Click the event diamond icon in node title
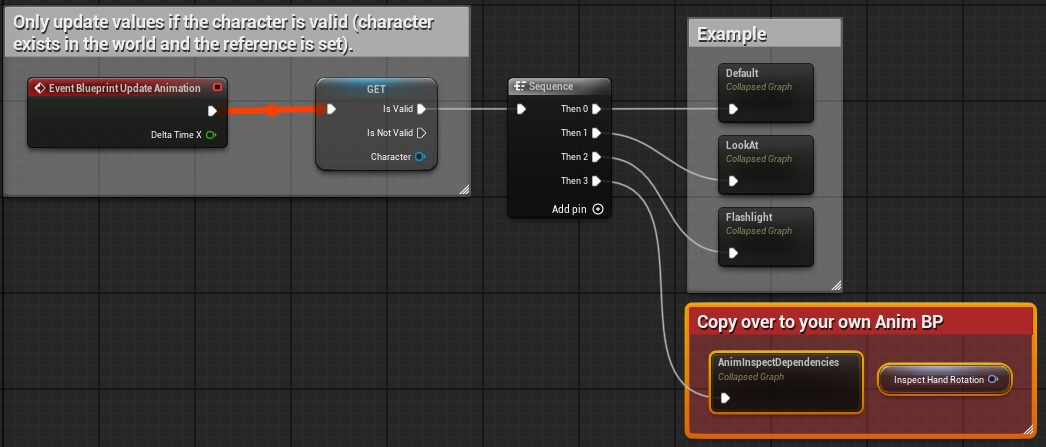The height and width of the screenshot is (447, 1046). pos(39,88)
